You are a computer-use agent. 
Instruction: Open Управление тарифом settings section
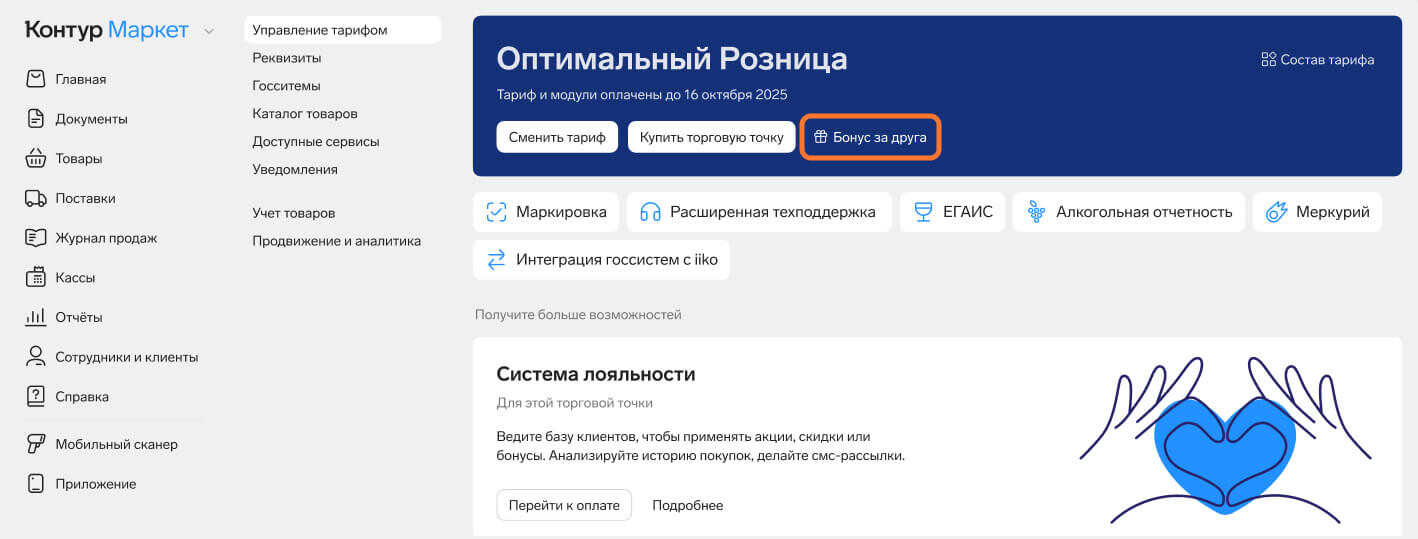[x=342, y=30]
